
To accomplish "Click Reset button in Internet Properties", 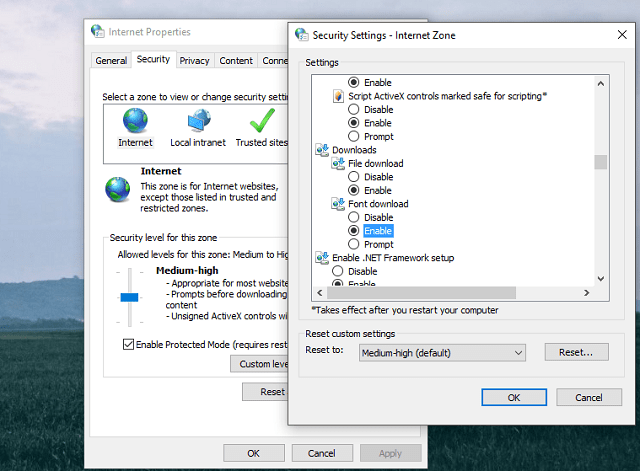I will (265, 392).
